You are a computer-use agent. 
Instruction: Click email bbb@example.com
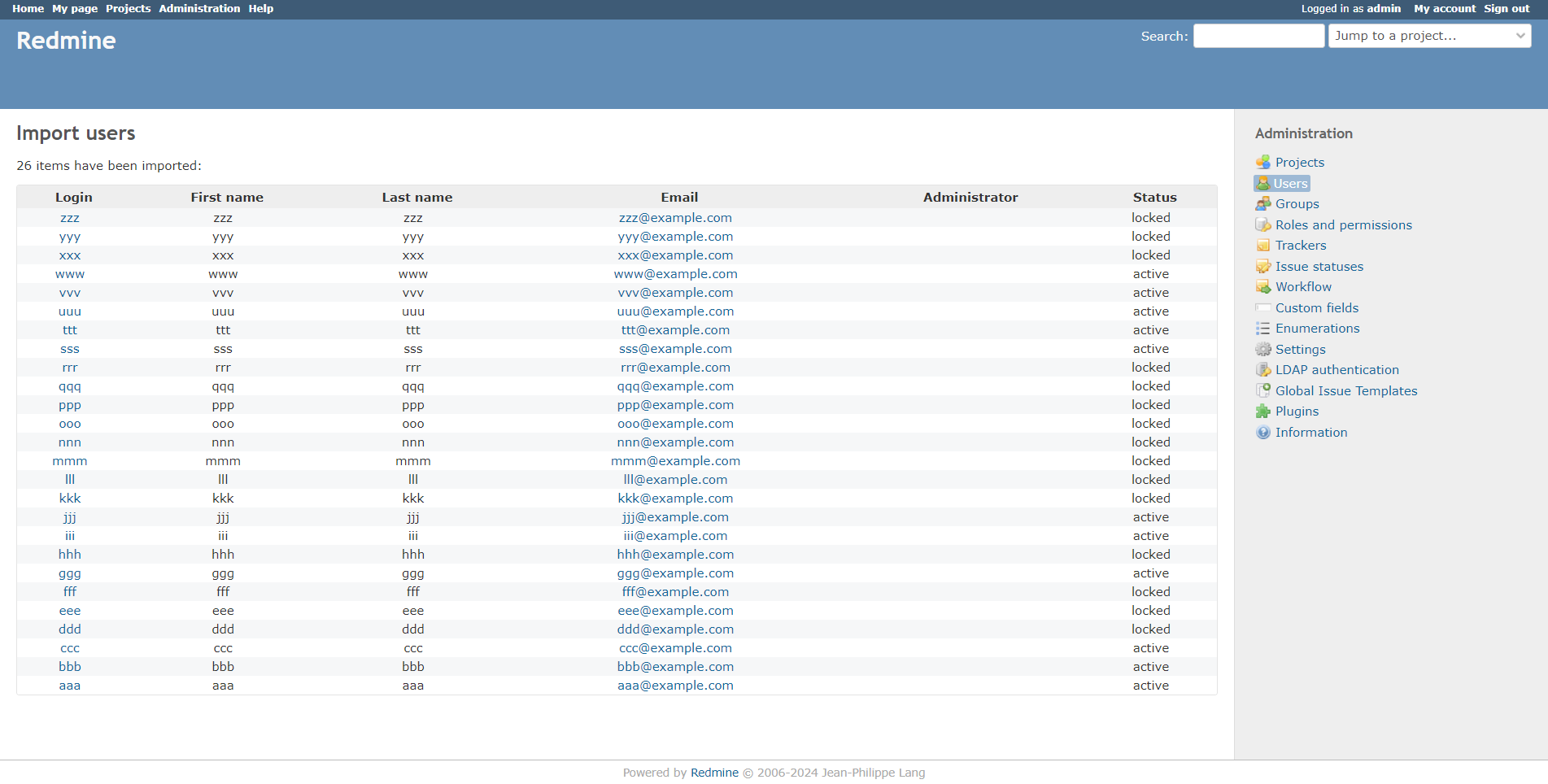pos(675,667)
